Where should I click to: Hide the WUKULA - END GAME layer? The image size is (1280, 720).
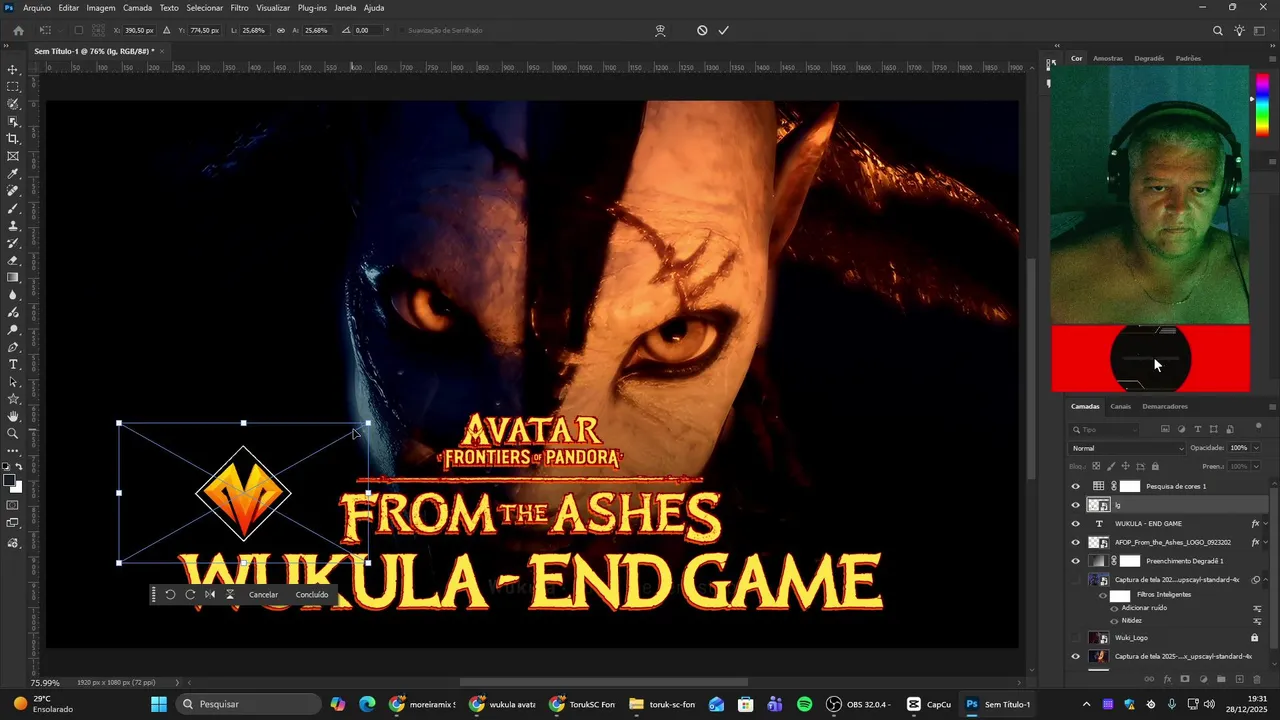[1076, 523]
